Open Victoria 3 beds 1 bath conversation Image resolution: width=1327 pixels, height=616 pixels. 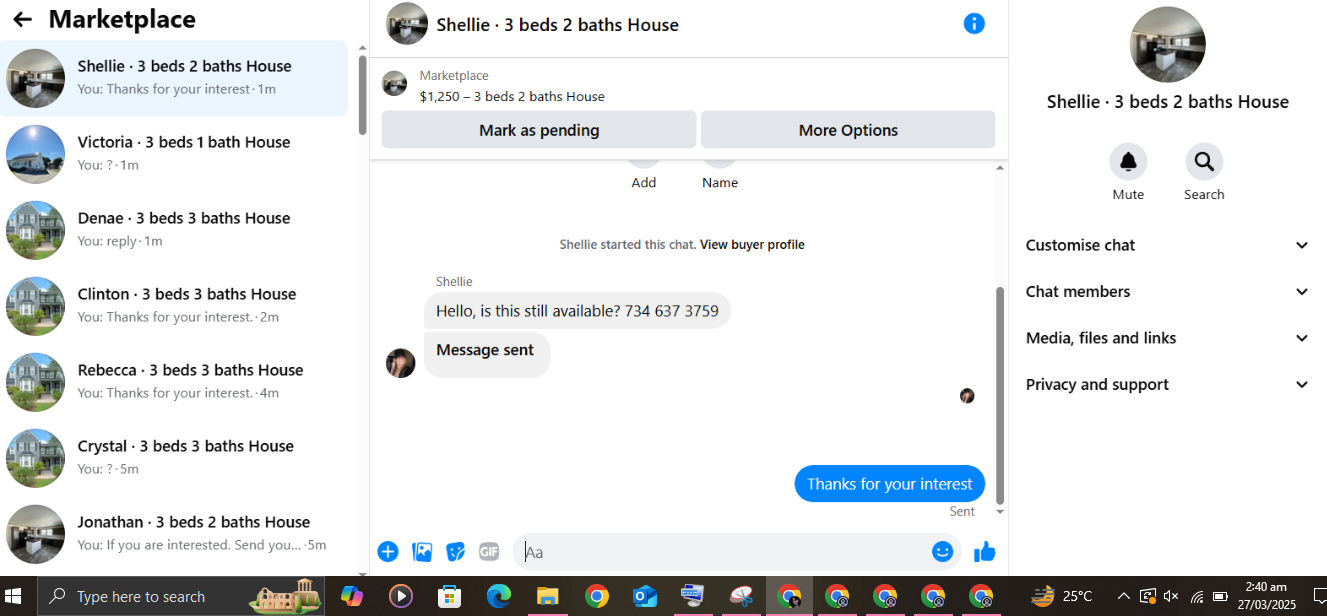175,153
